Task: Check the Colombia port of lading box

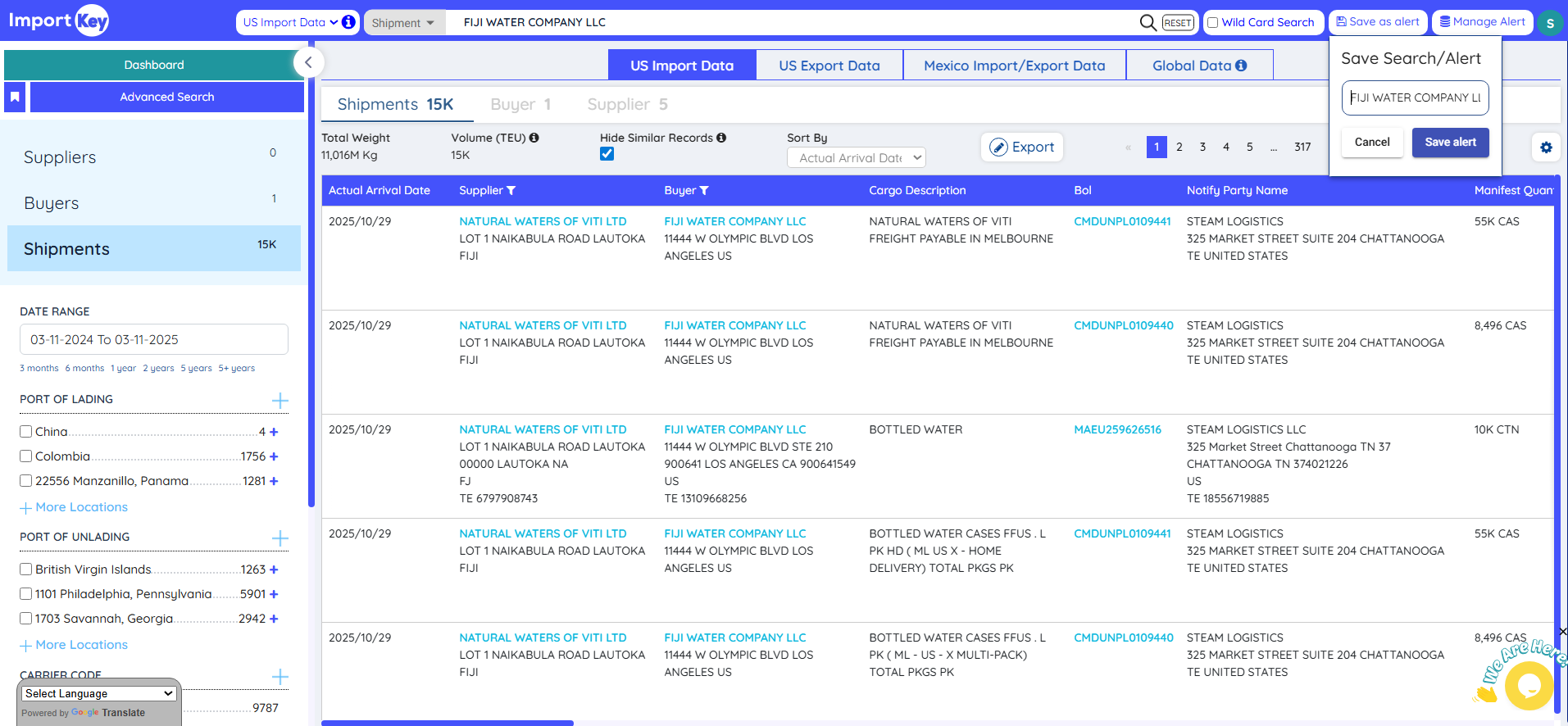Action: click(26, 456)
